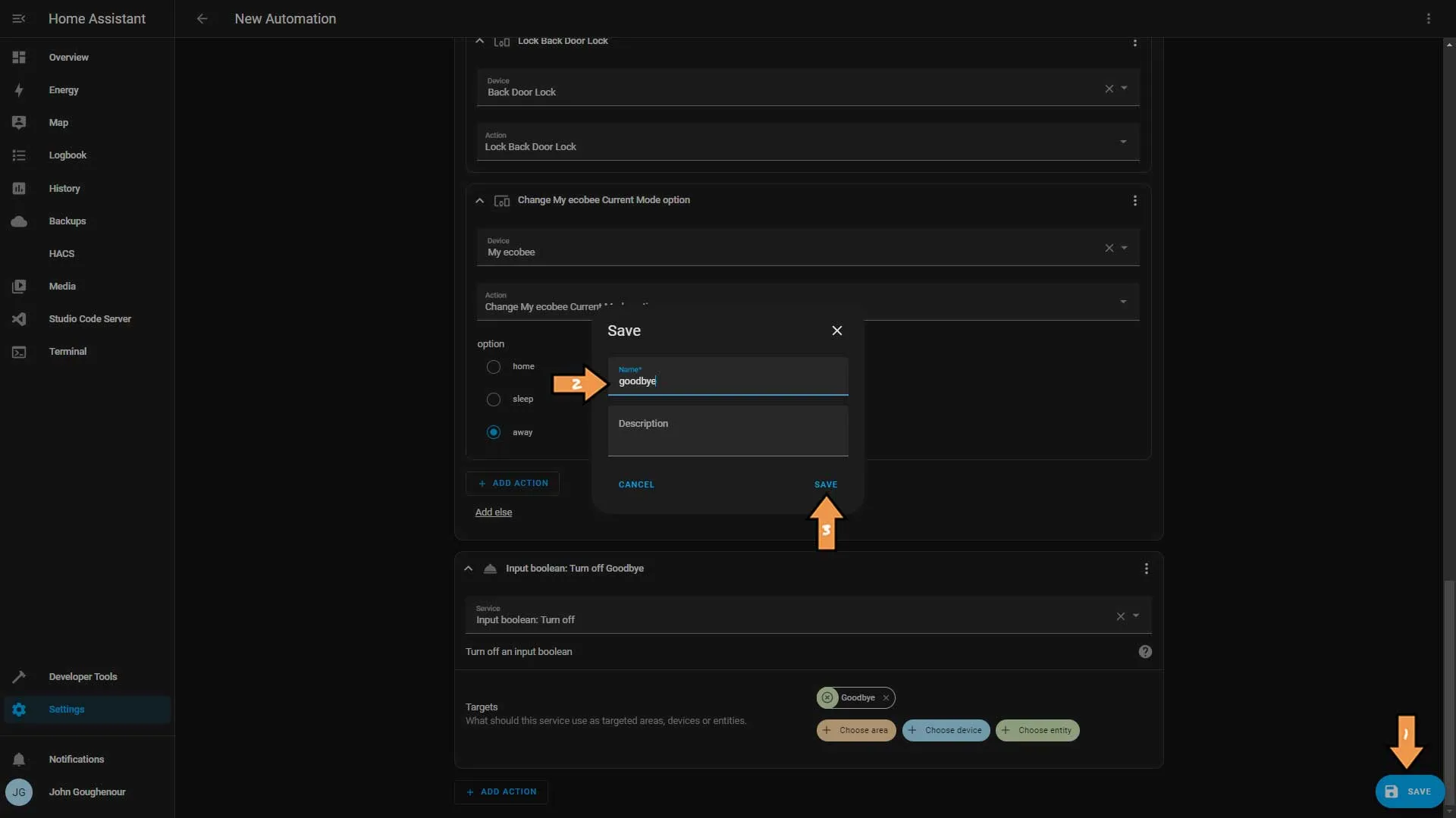Clear the My ecobee device field

[x=1109, y=248]
